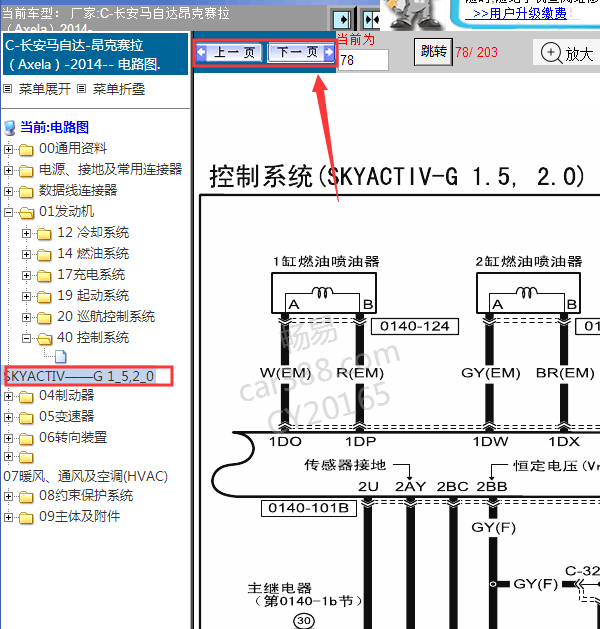Select the 00通用资料 tree label
The width and height of the screenshot is (600, 629).
click(73, 148)
